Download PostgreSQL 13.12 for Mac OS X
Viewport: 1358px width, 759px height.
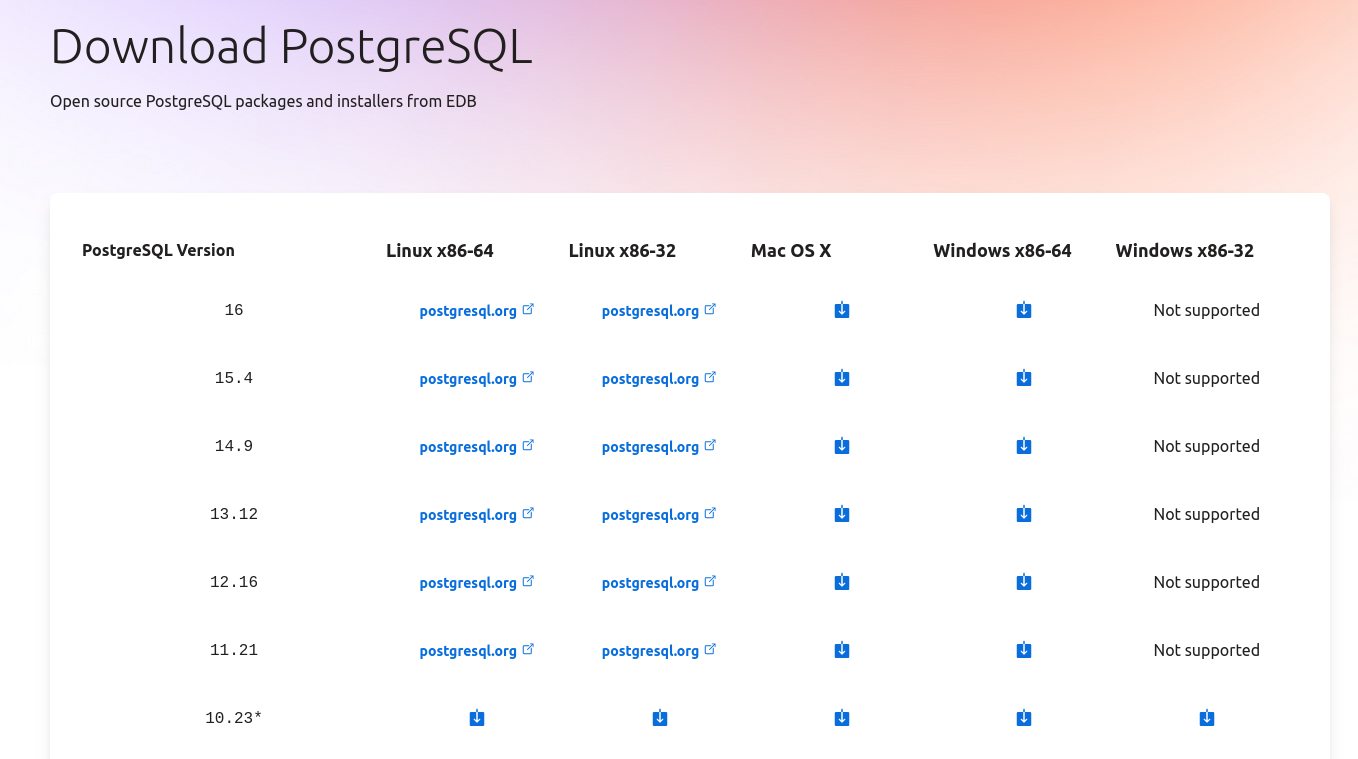(842, 514)
